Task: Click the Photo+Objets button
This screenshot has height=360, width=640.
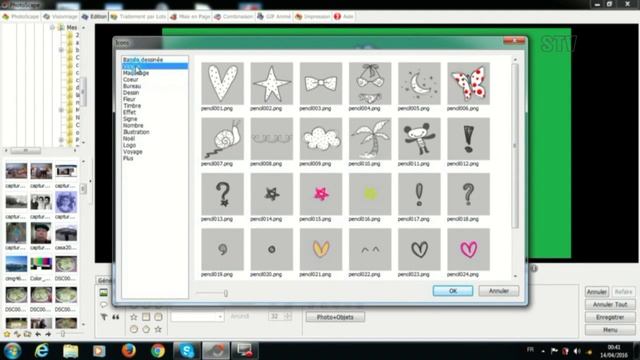Action: pos(335,317)
